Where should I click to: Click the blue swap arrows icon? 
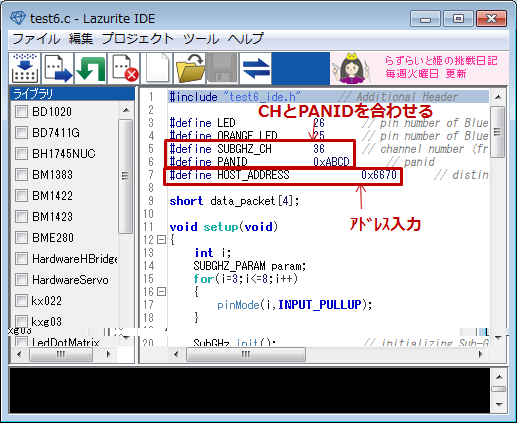[x=255, y=68]
